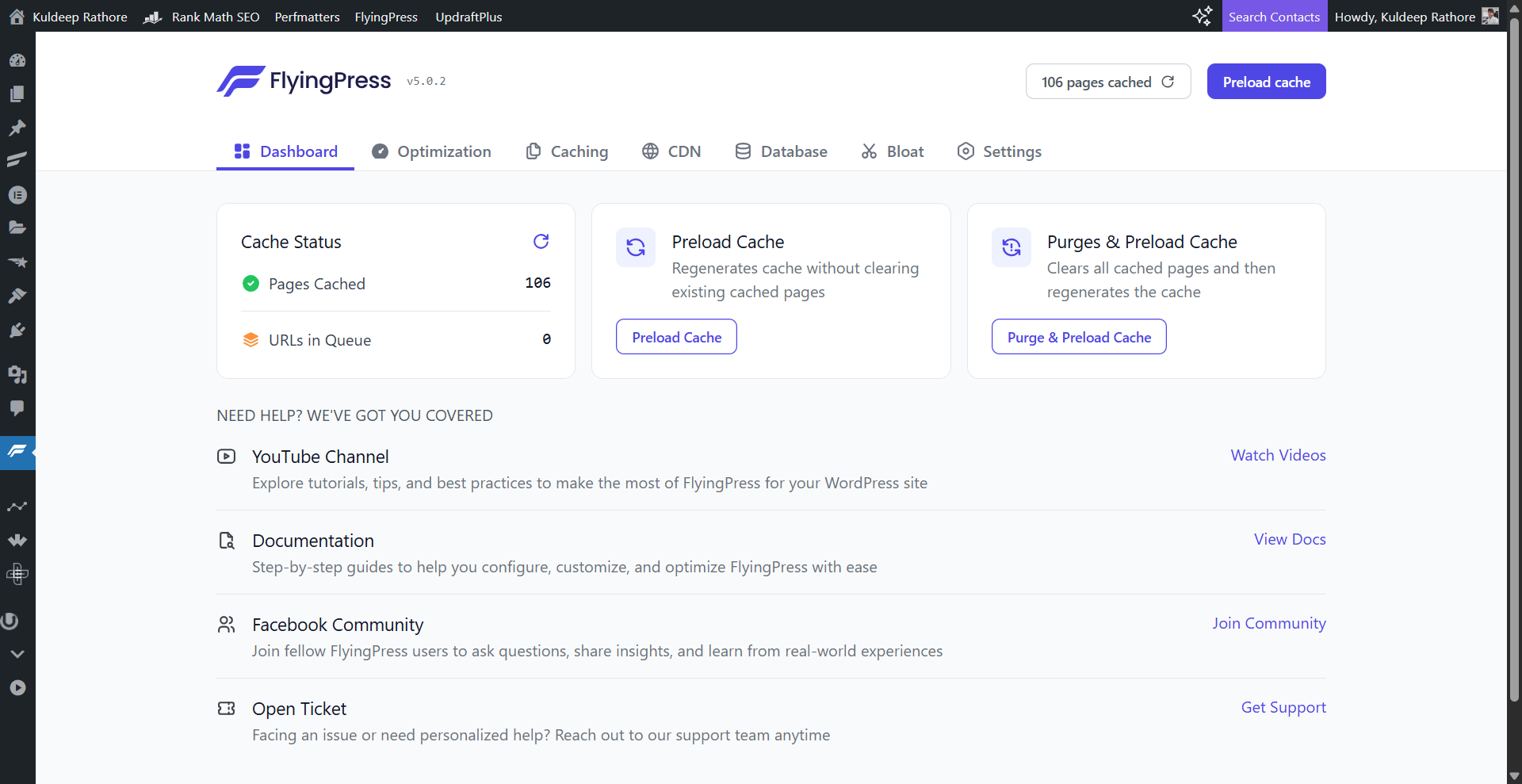Click the Open Ticket icon
The height and width of the screenshot is (784, 1522).
pos(227,709)
